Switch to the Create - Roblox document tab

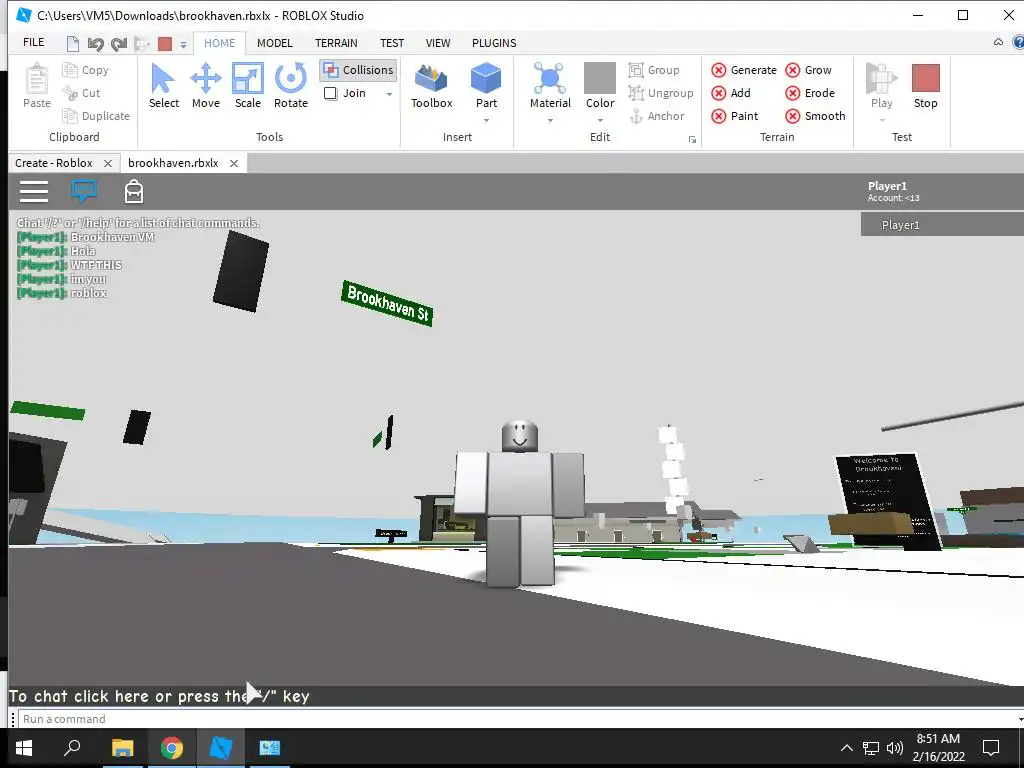tap(54, 163)
